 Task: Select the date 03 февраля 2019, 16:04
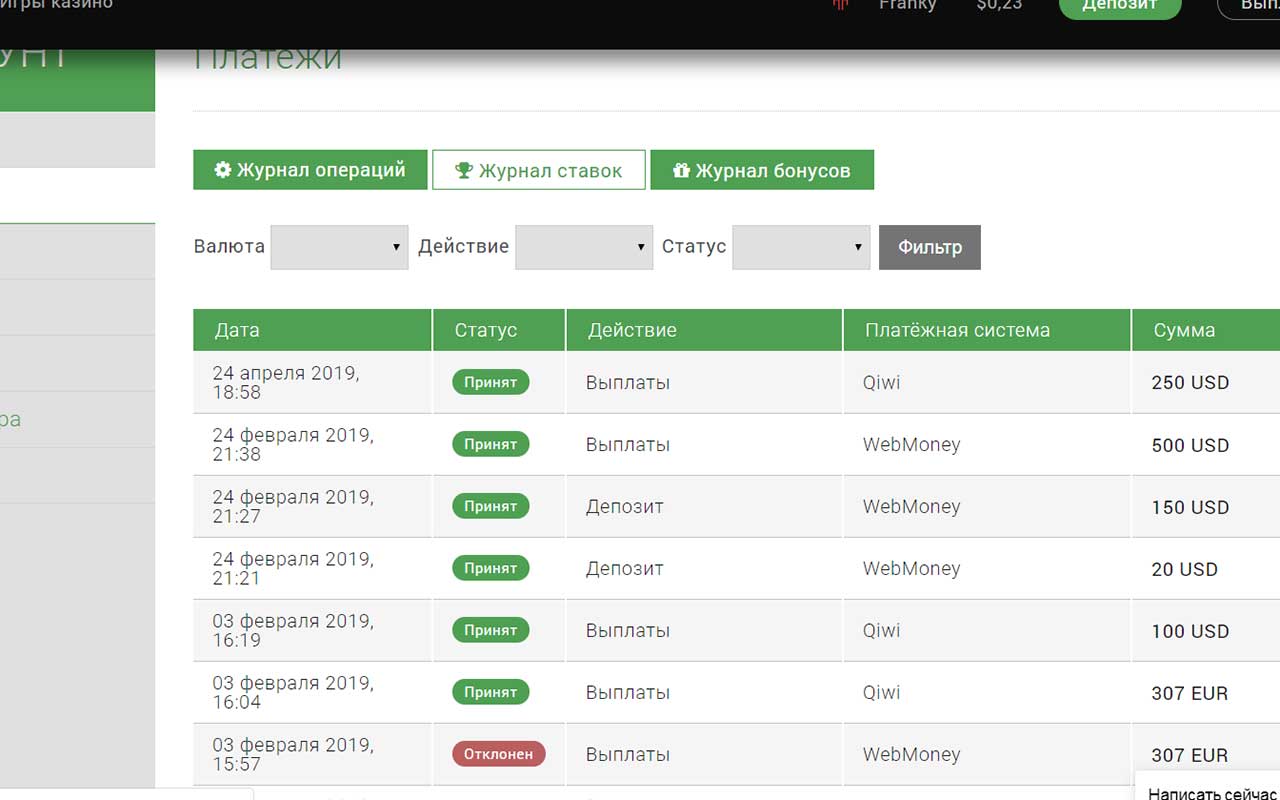tap(293, 693)
